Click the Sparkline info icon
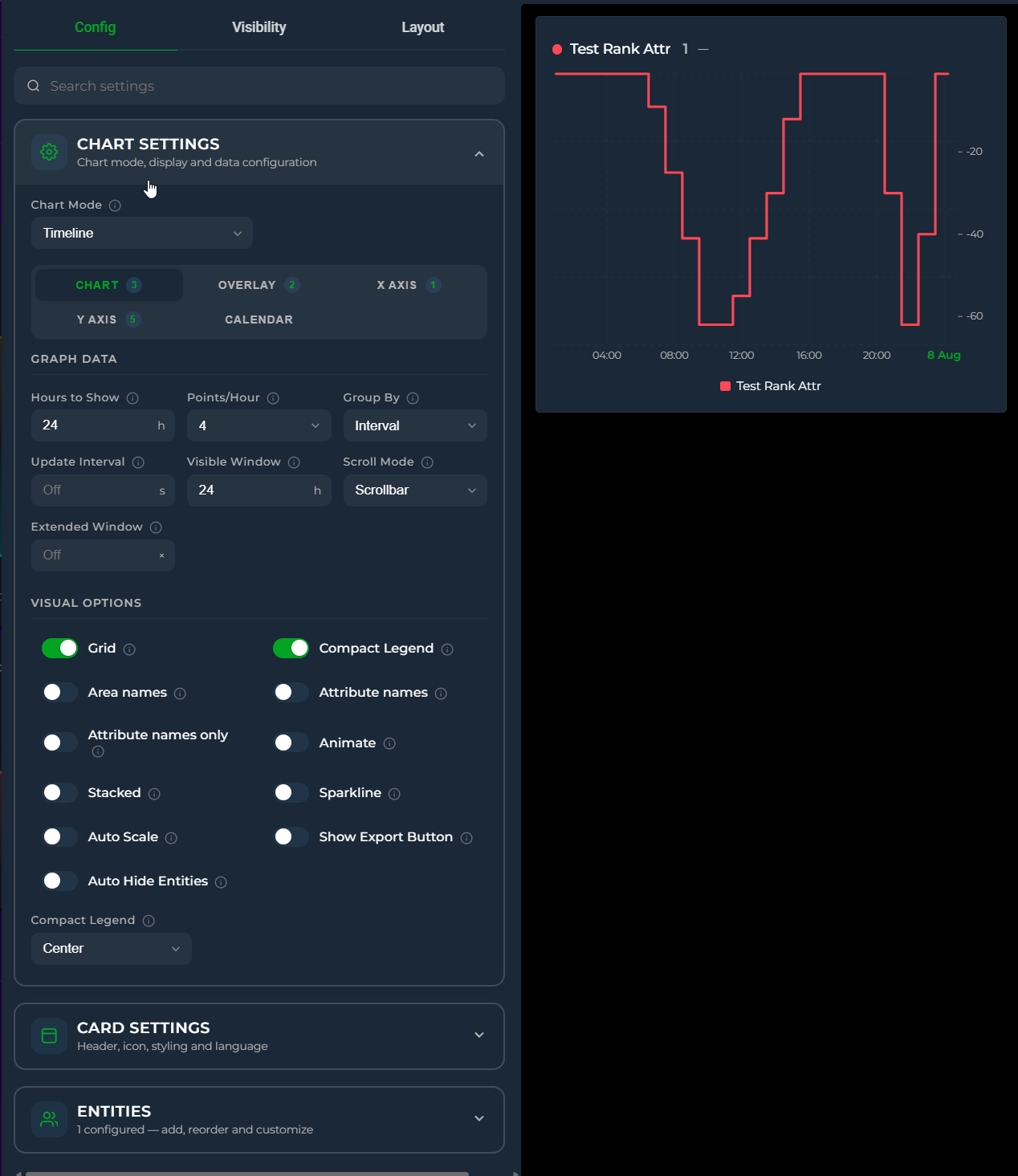 click(x=394, y=794)
